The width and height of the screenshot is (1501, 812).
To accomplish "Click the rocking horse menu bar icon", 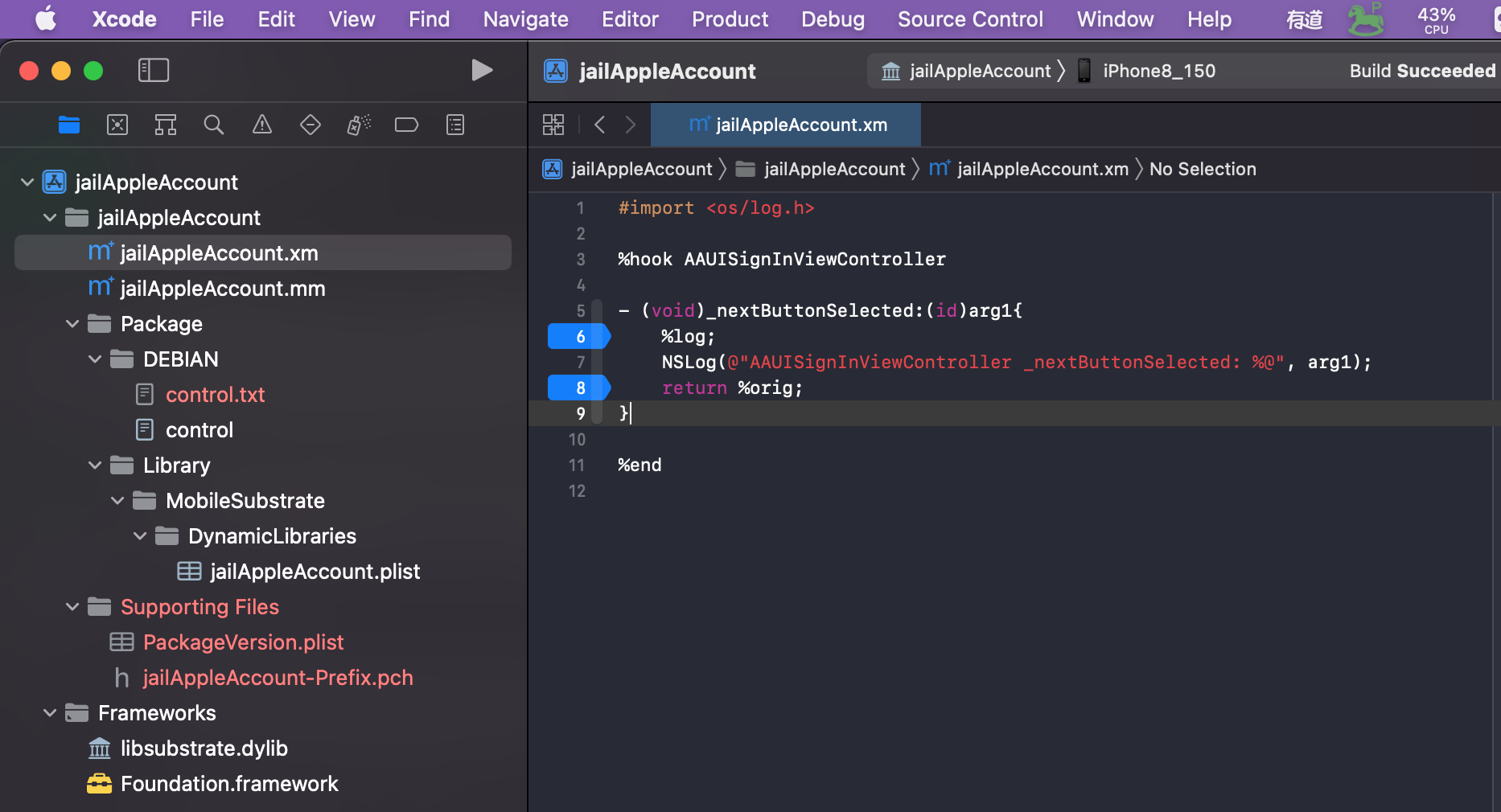I will pyautogui.click(x=1366, y=19).
